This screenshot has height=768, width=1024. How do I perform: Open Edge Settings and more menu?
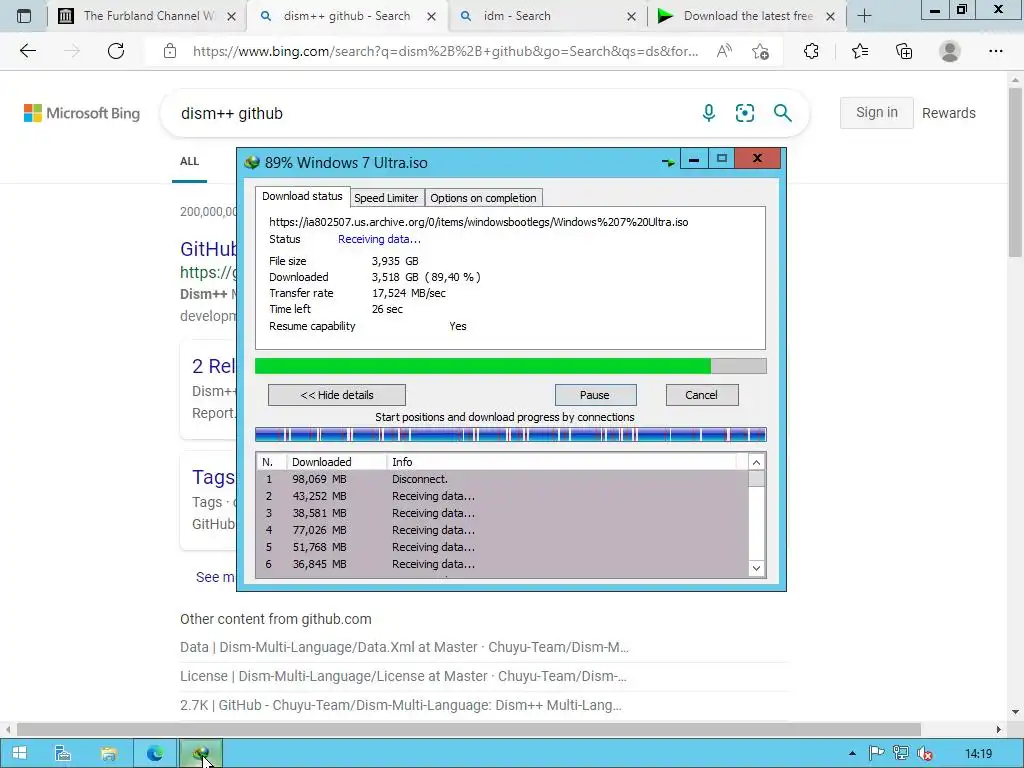click(995, 51)
